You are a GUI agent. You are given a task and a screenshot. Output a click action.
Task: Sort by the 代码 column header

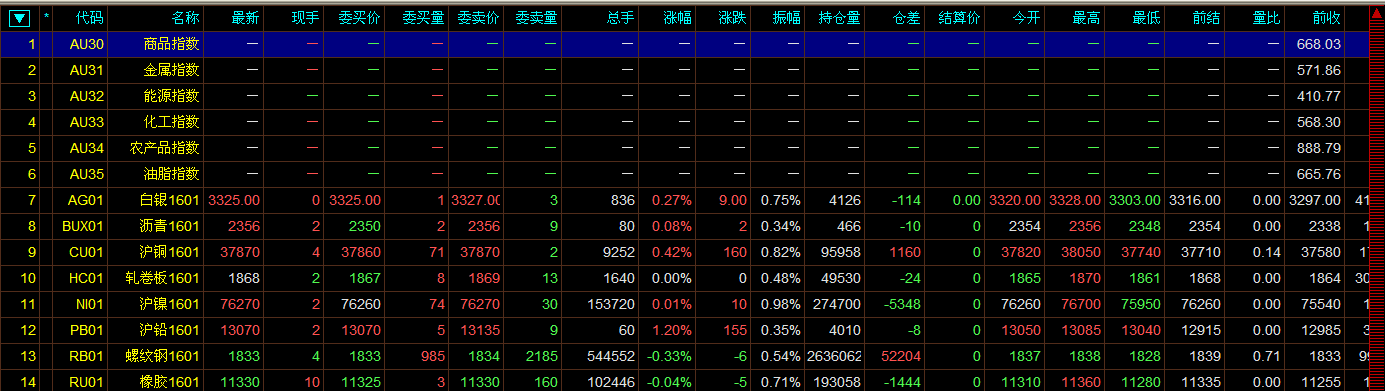click(x=90, y=18)
